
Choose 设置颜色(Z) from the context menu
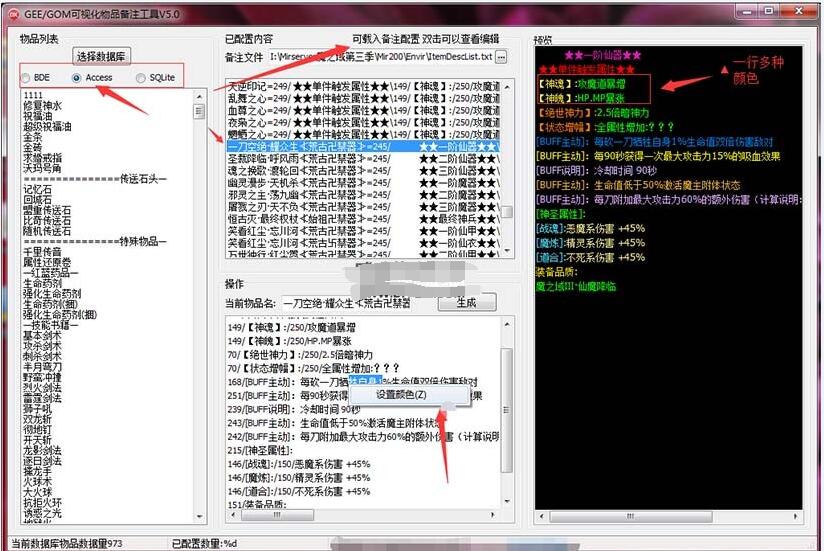coord(400,394)
